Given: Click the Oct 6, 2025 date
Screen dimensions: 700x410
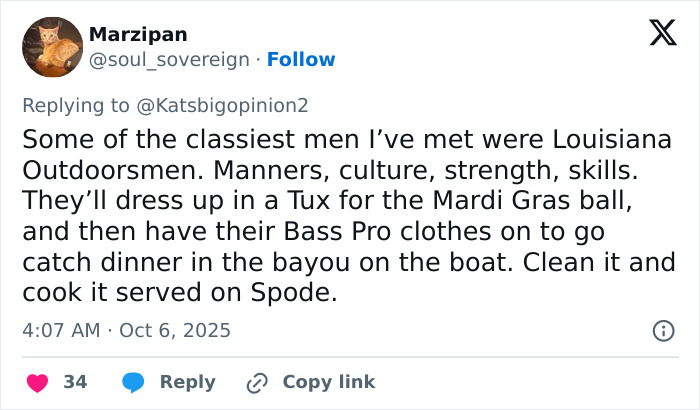Looking at the screenshot, I should pyautogui.click(x=177, y=330).
